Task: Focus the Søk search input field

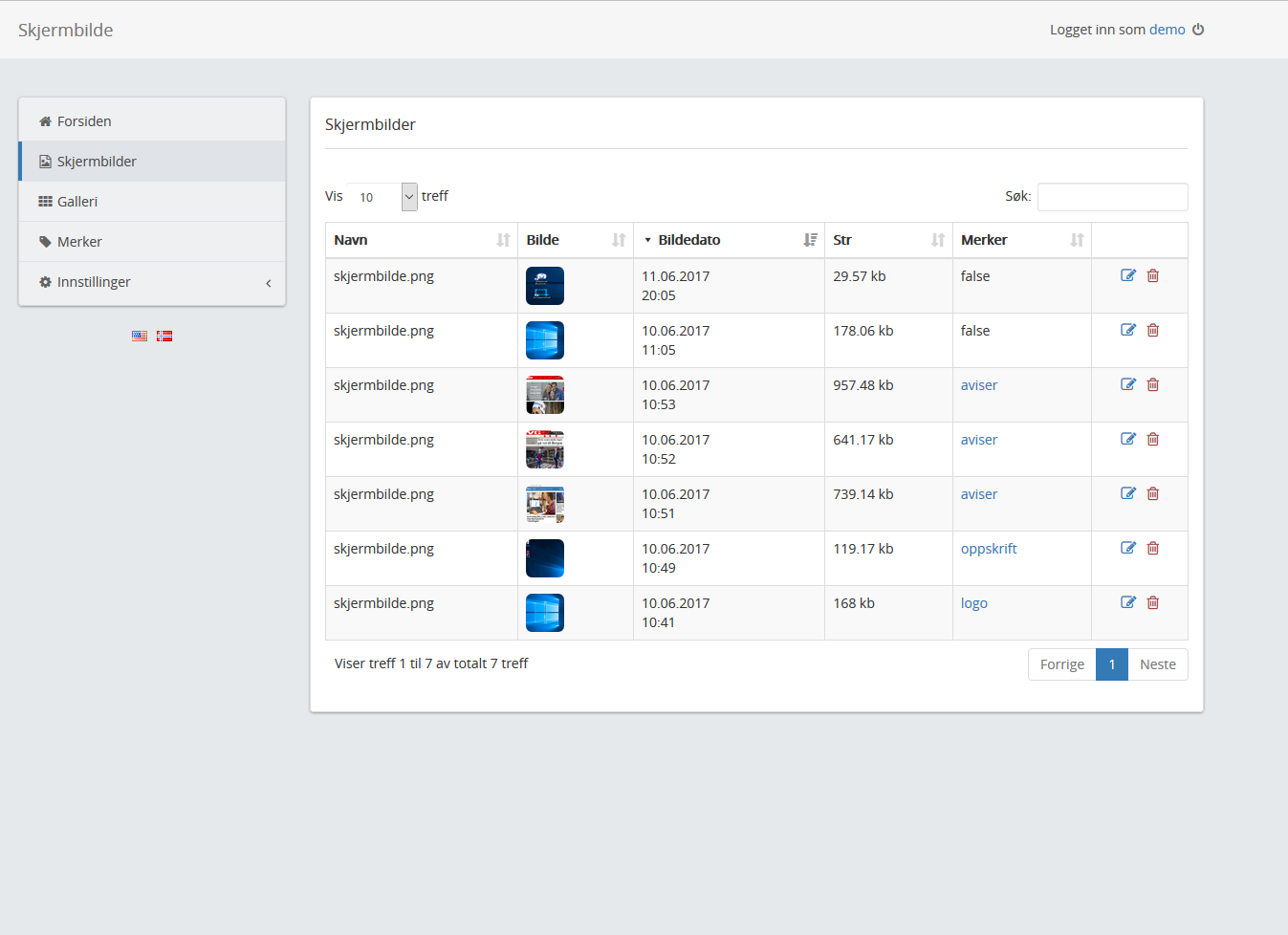Action: tap(1112, 197)
